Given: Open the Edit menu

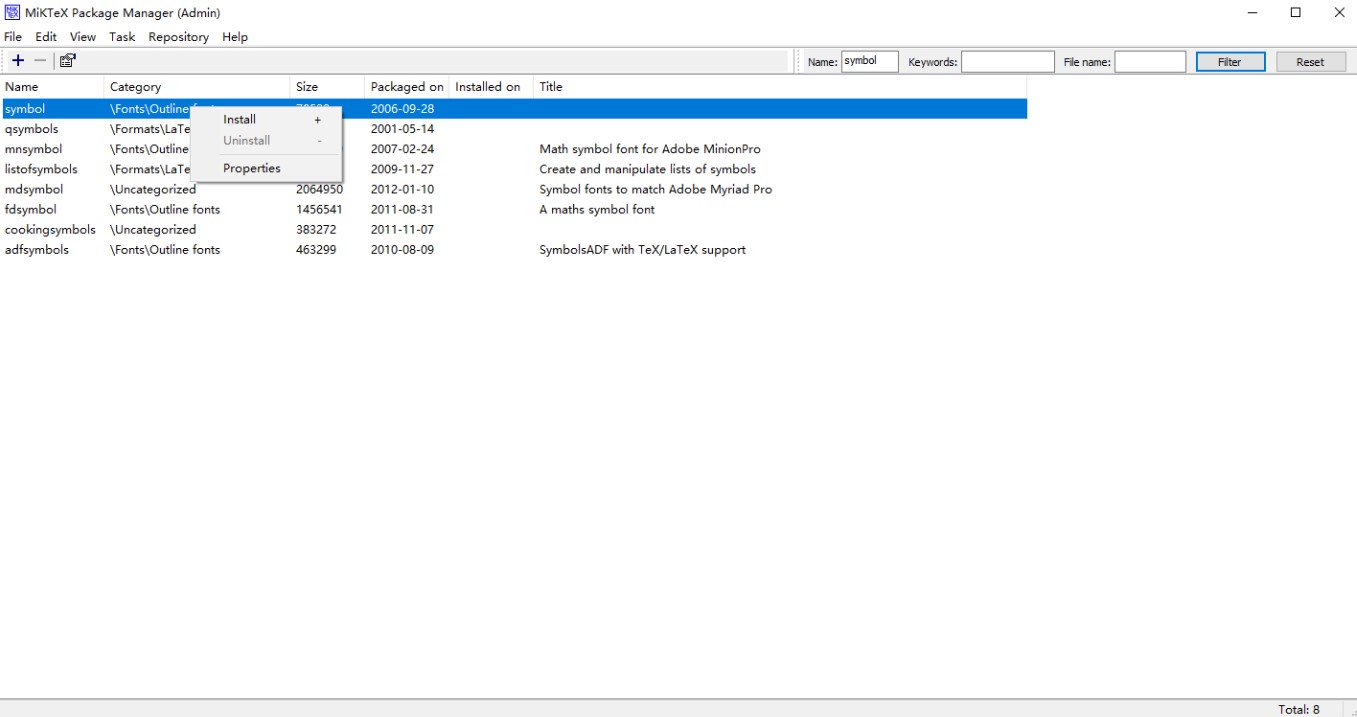Looking at the screenshot, I should point(46,37).
